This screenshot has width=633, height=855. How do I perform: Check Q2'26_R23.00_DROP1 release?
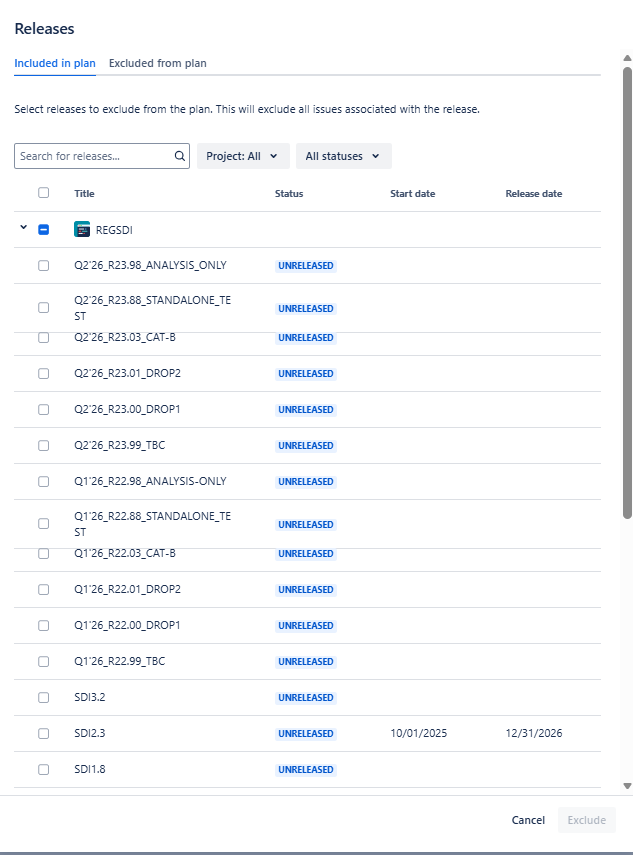[44, 410]
